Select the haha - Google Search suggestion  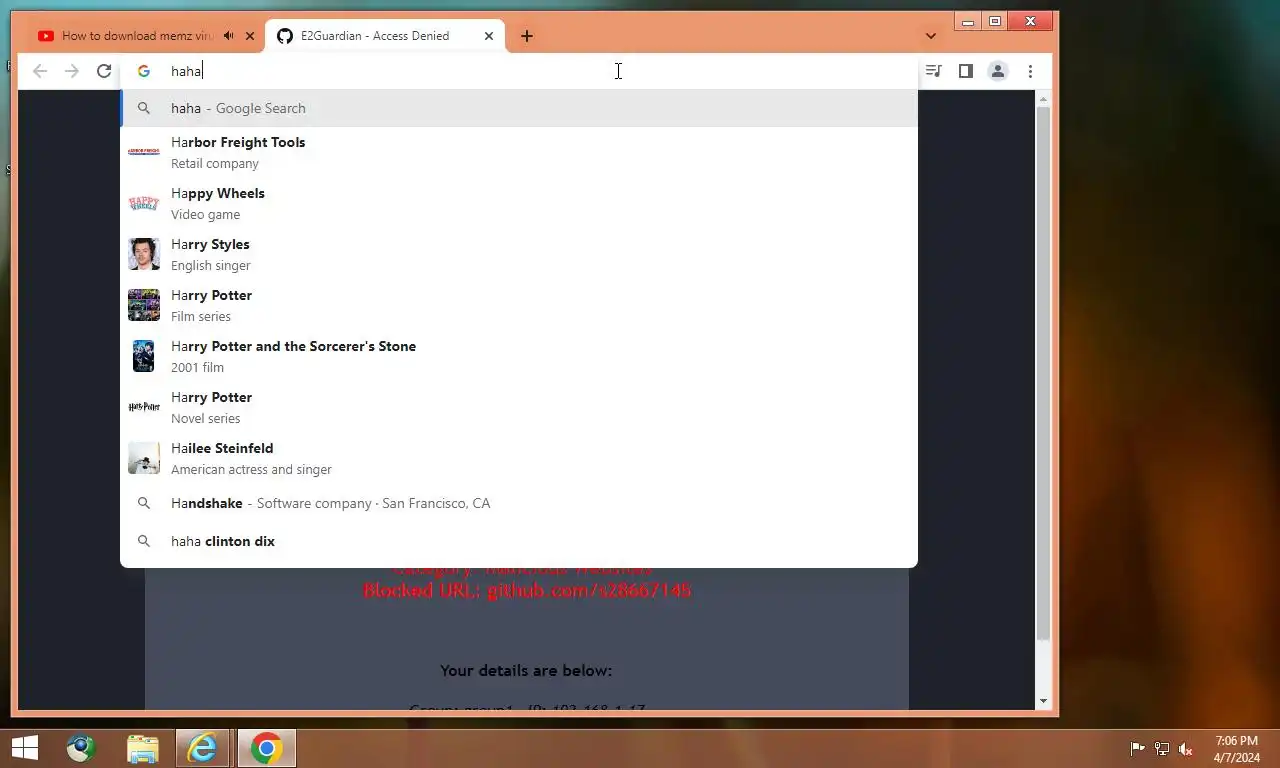[518, 108]
